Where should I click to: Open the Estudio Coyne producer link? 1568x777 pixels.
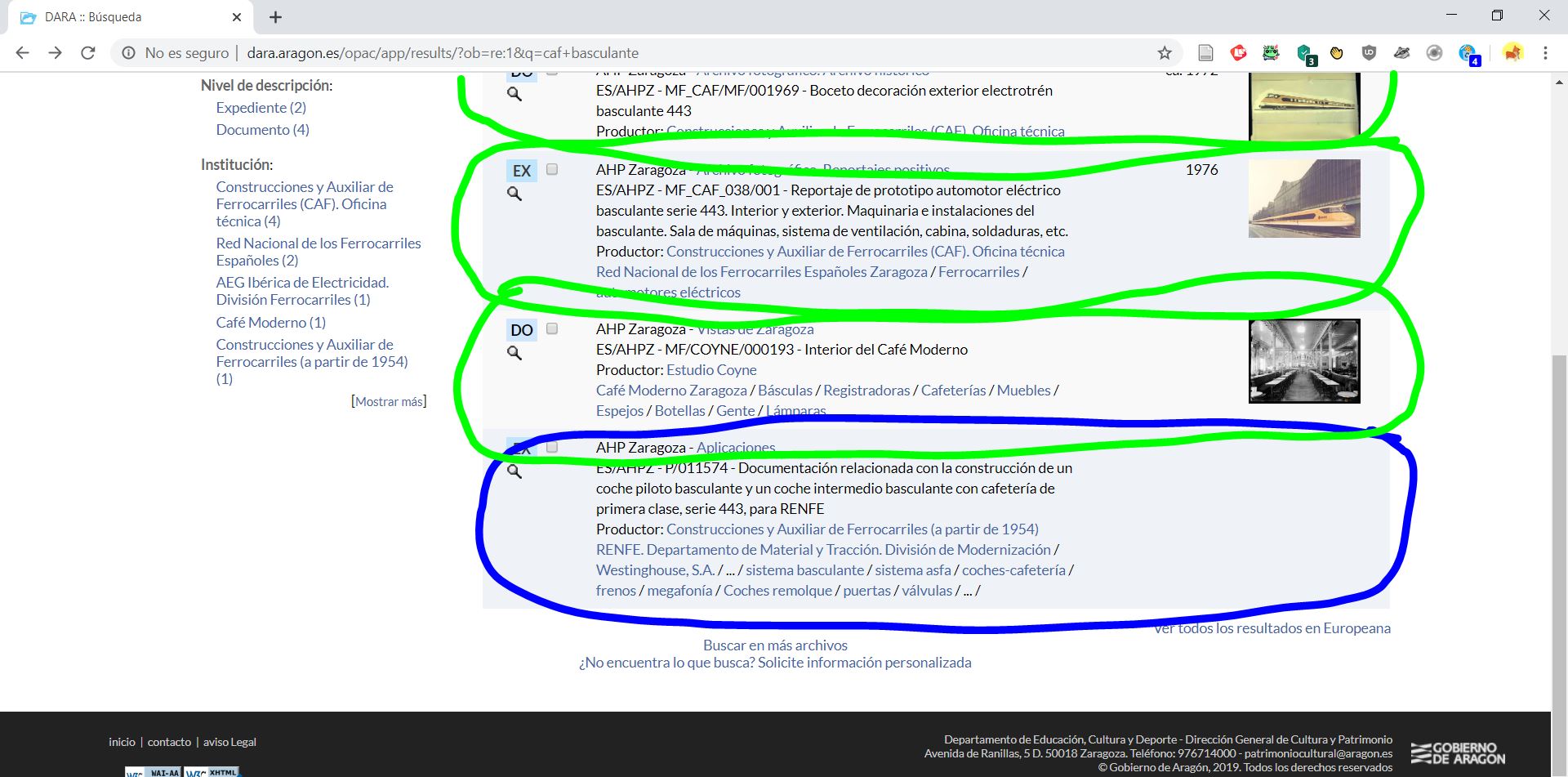(x=711, y=370)
